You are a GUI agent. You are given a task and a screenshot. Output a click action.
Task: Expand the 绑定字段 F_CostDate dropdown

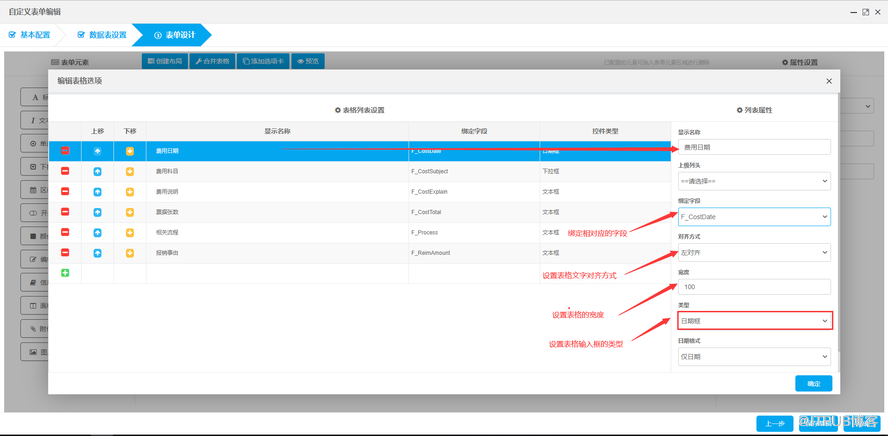coord(754,217)
